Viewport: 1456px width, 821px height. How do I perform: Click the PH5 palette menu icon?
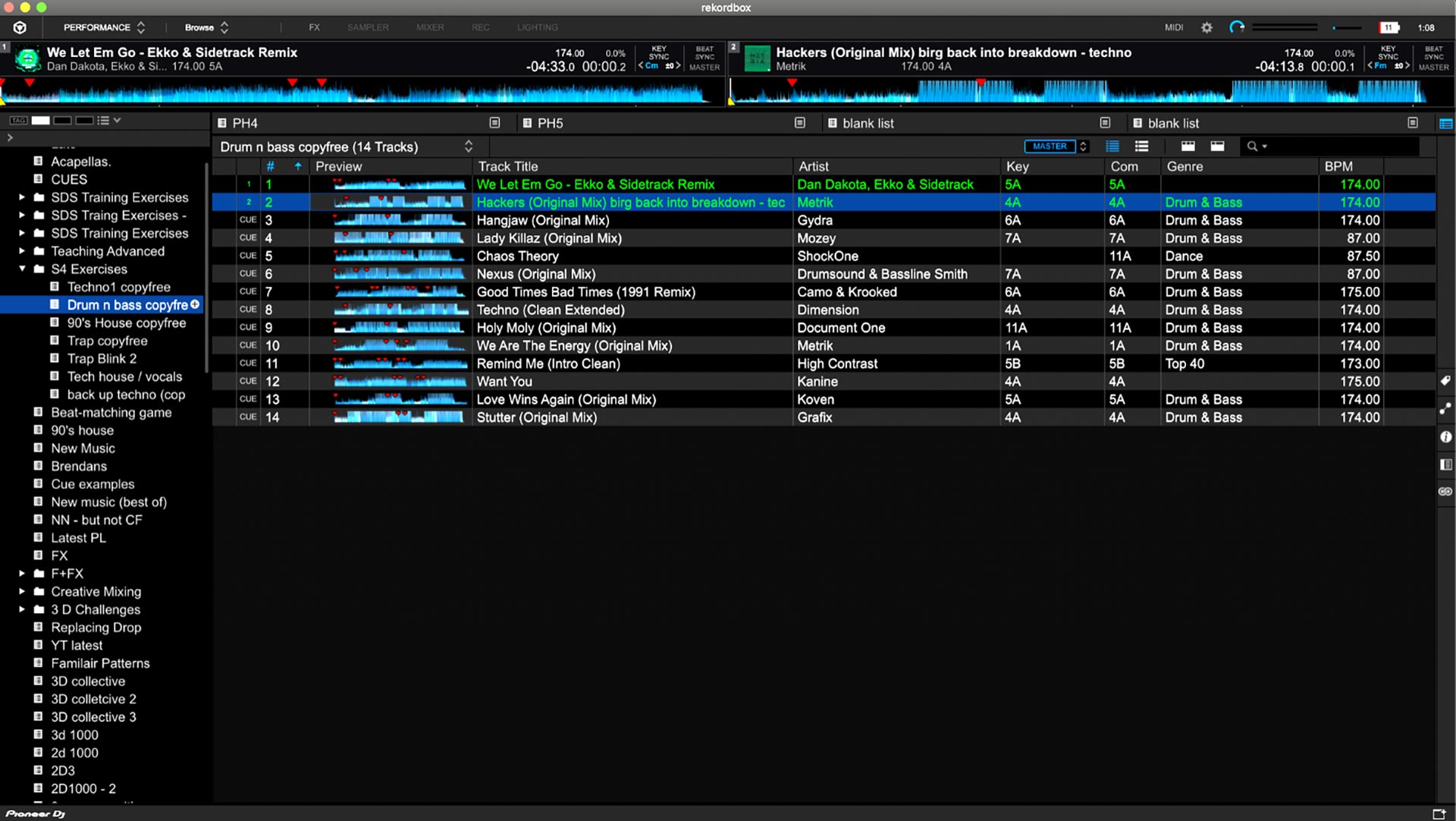click(x=799, y=123)
